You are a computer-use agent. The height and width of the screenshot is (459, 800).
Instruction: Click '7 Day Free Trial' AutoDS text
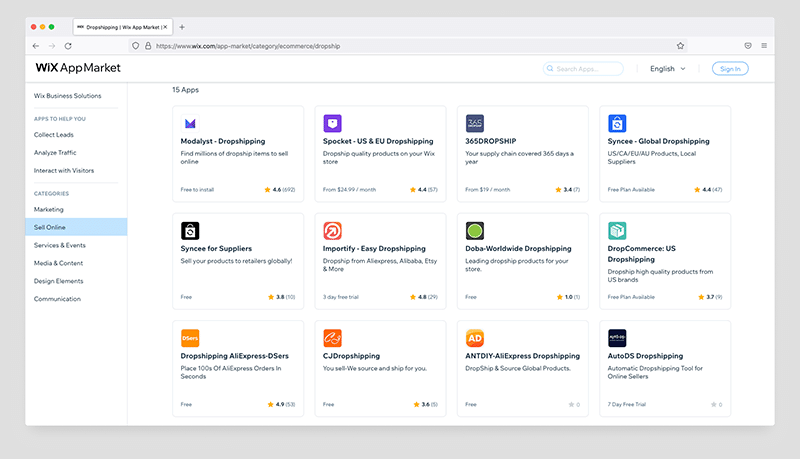[627, 404]
